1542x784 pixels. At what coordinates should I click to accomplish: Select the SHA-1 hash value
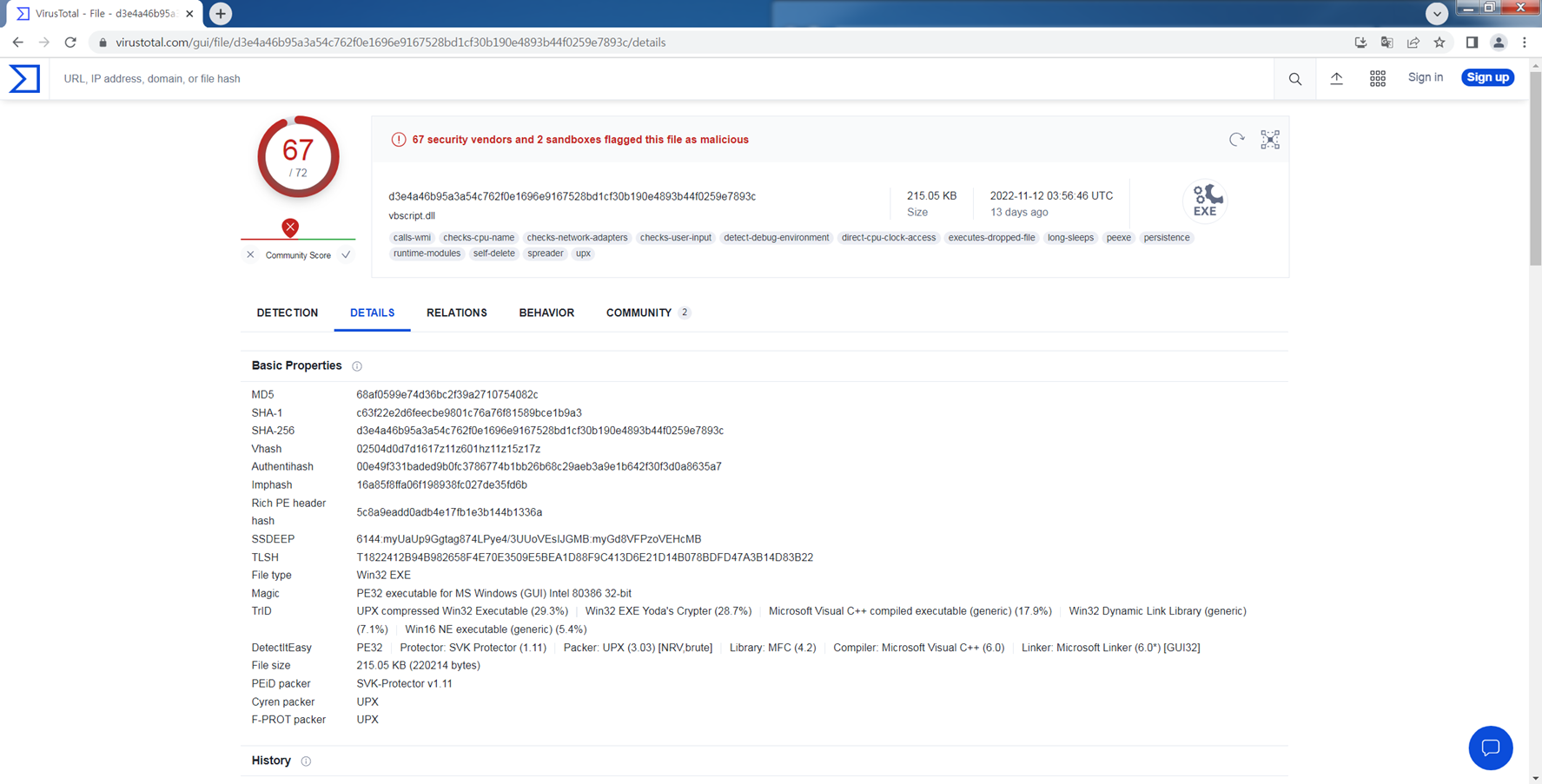tap(469, 413)
